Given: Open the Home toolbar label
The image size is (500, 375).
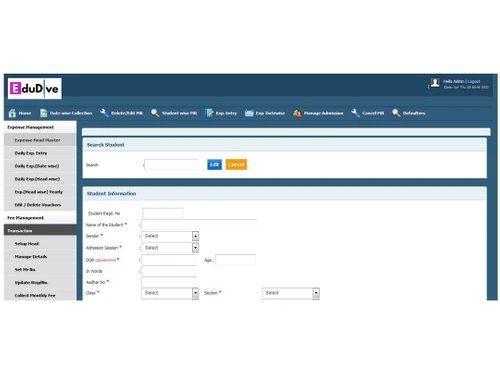Looking at the screenshot, I should [x=25, y=113].
